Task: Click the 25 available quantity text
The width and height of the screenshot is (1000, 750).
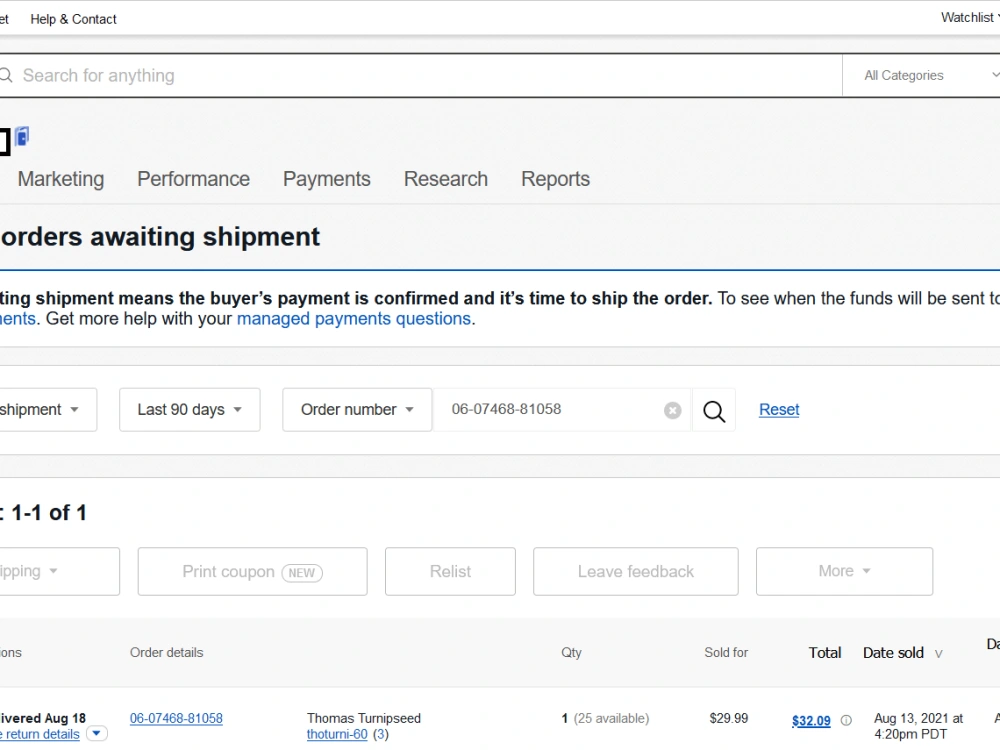Action: click(611, 718)
